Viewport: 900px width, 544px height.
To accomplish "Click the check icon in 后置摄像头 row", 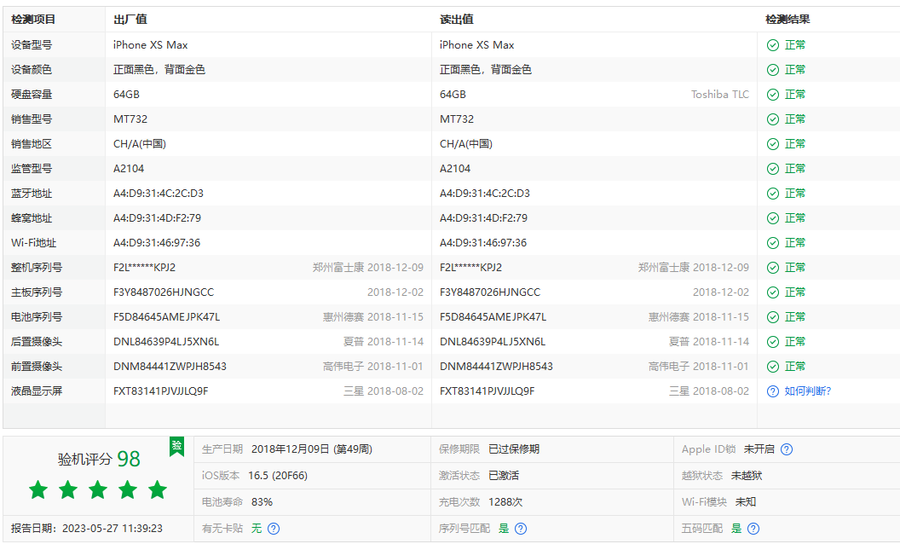I will 773,342.
